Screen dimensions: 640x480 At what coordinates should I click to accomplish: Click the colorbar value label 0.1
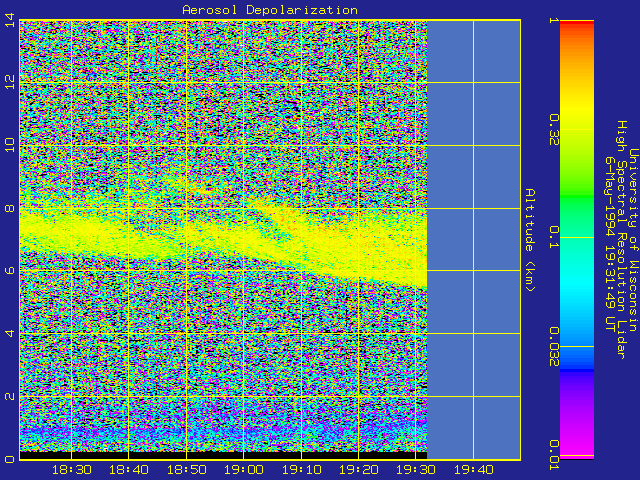[x=553, y=238]
